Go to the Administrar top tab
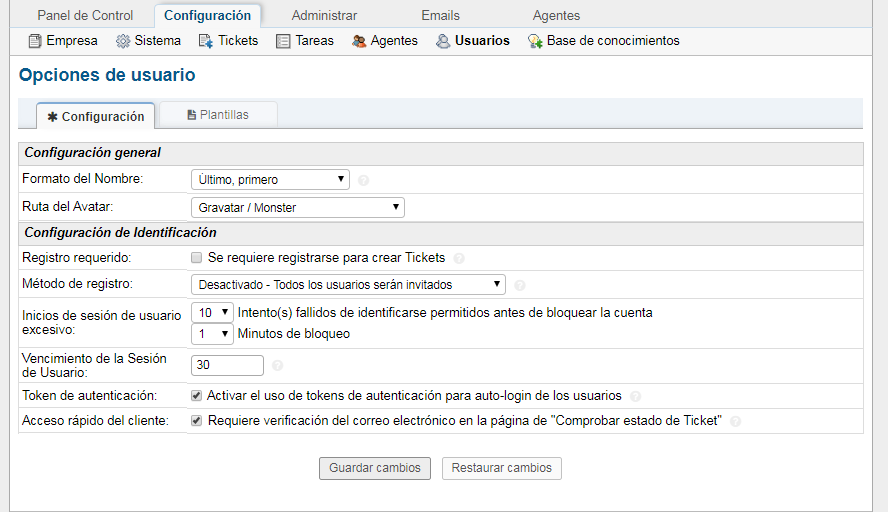The width and height of the screenshot is (888, 512). pos(324,15)
